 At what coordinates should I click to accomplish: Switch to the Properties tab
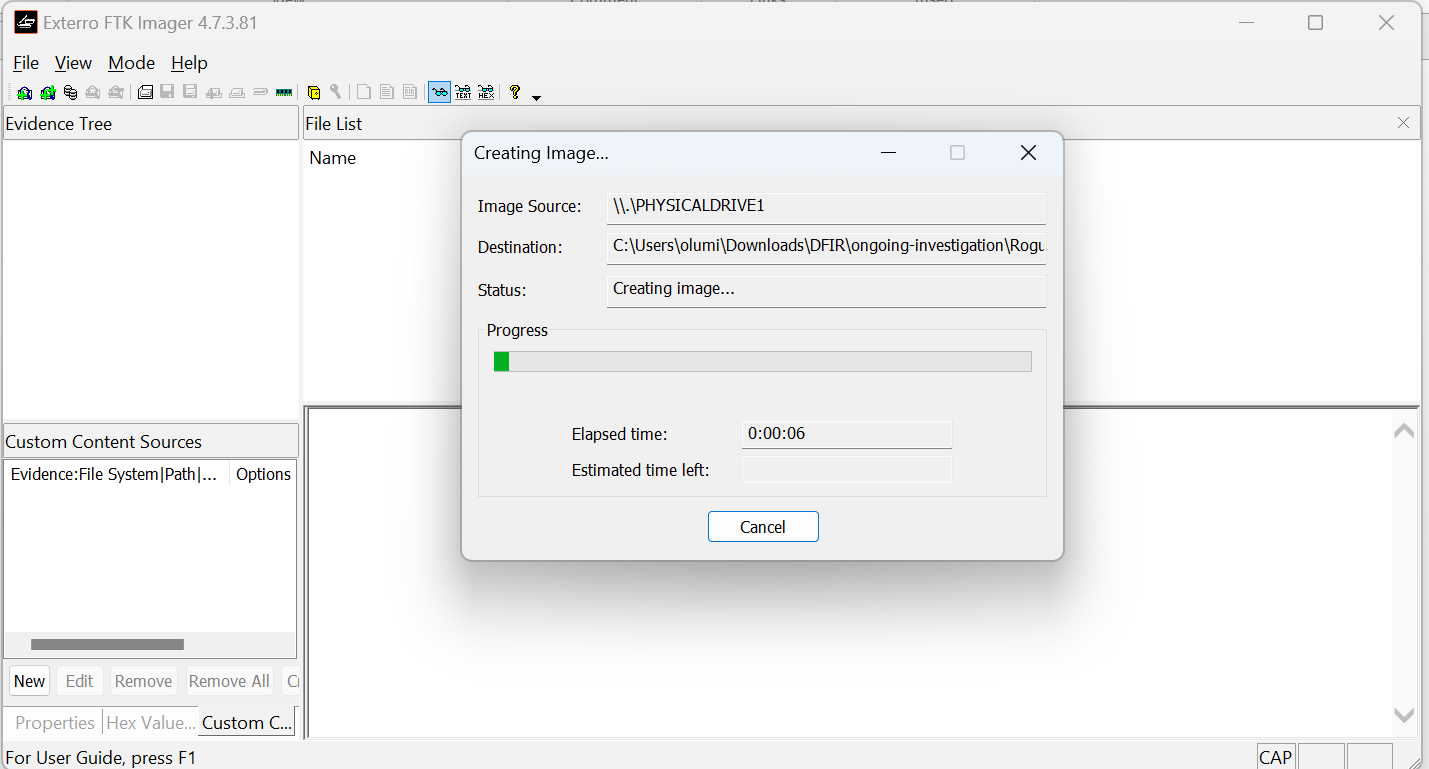[55, 723]
